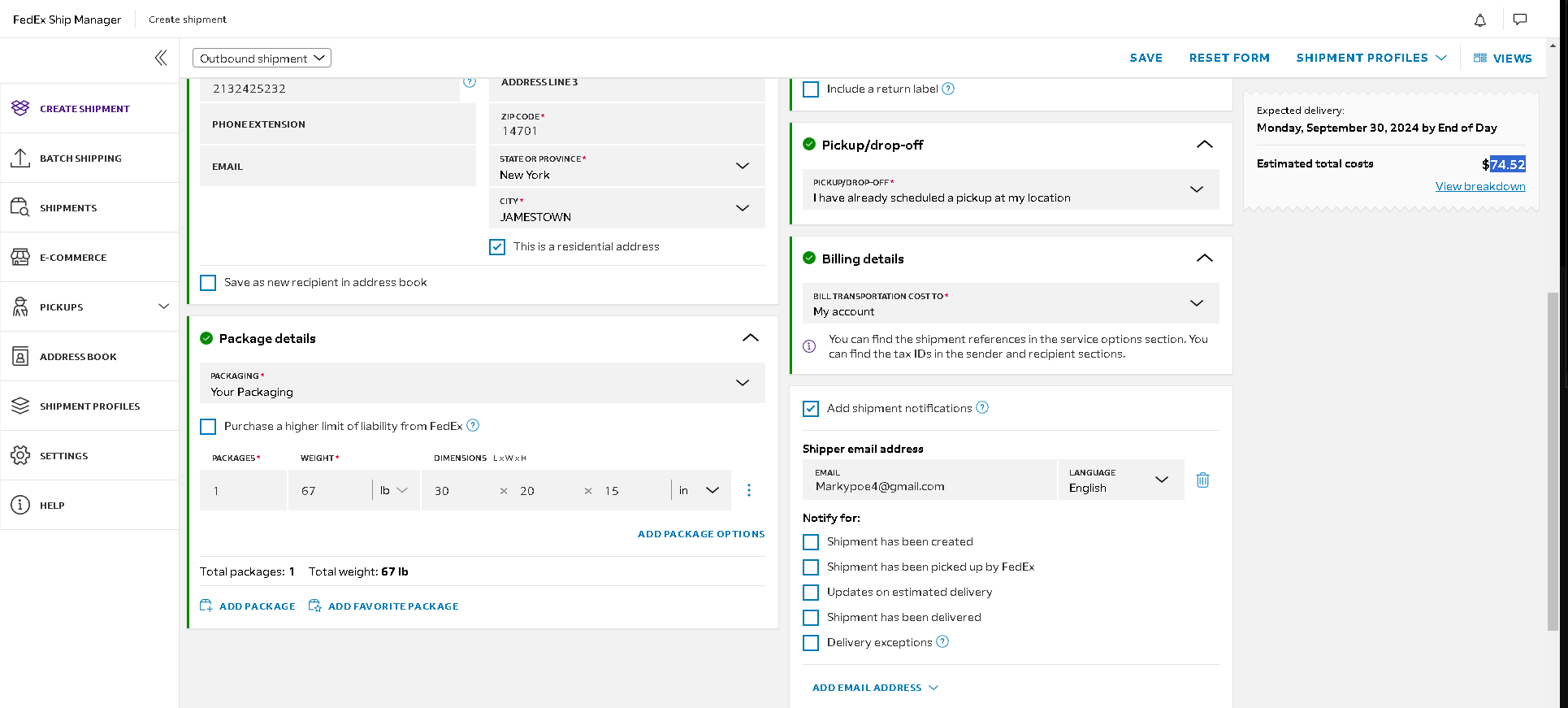Open State or Province dropdown
The width and height of the screenshot is (1568, 708).
pyautogui.click(x=627, y=166)
